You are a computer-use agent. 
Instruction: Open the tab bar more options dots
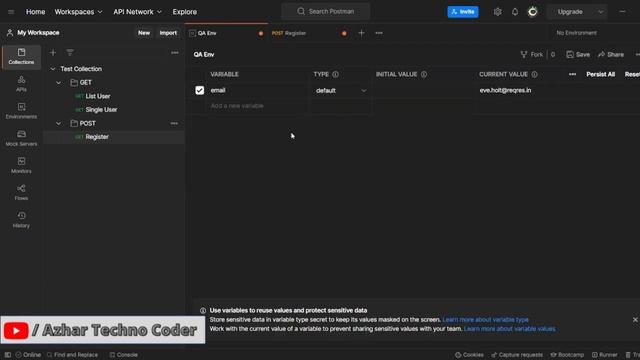379,33
